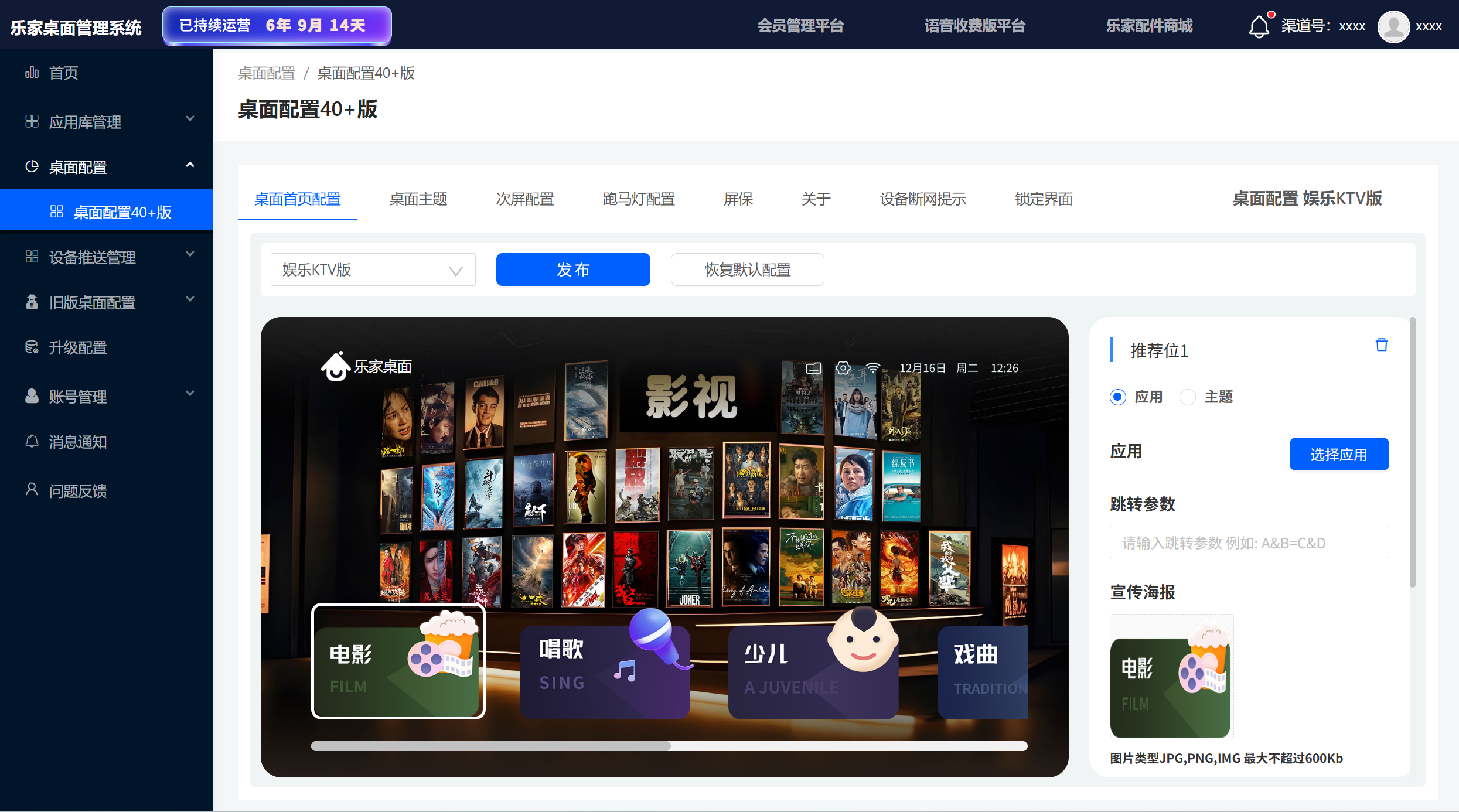Click the 选择应用 button
Image resolution: width=1459 pixels, height=812 pixels.
[x=1339, y=454]
